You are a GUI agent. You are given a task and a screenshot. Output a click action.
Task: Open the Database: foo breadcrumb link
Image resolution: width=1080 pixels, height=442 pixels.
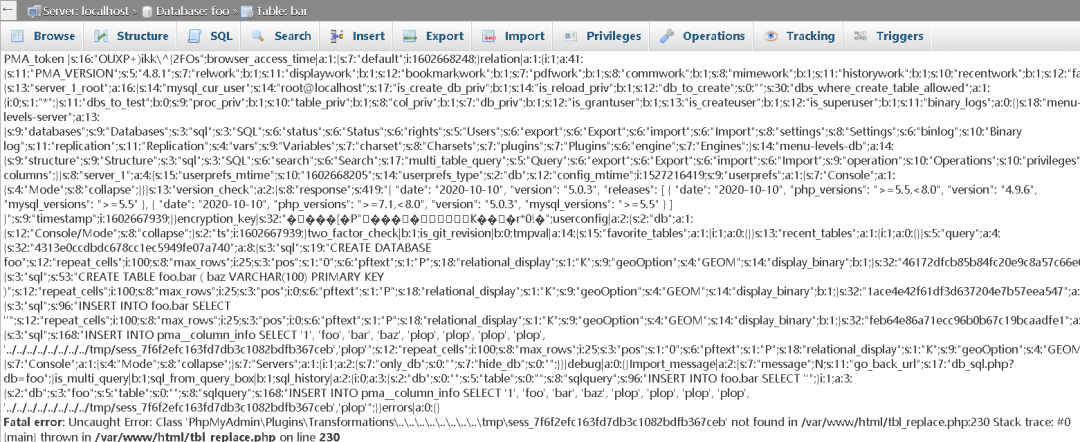tap(191, 11)
